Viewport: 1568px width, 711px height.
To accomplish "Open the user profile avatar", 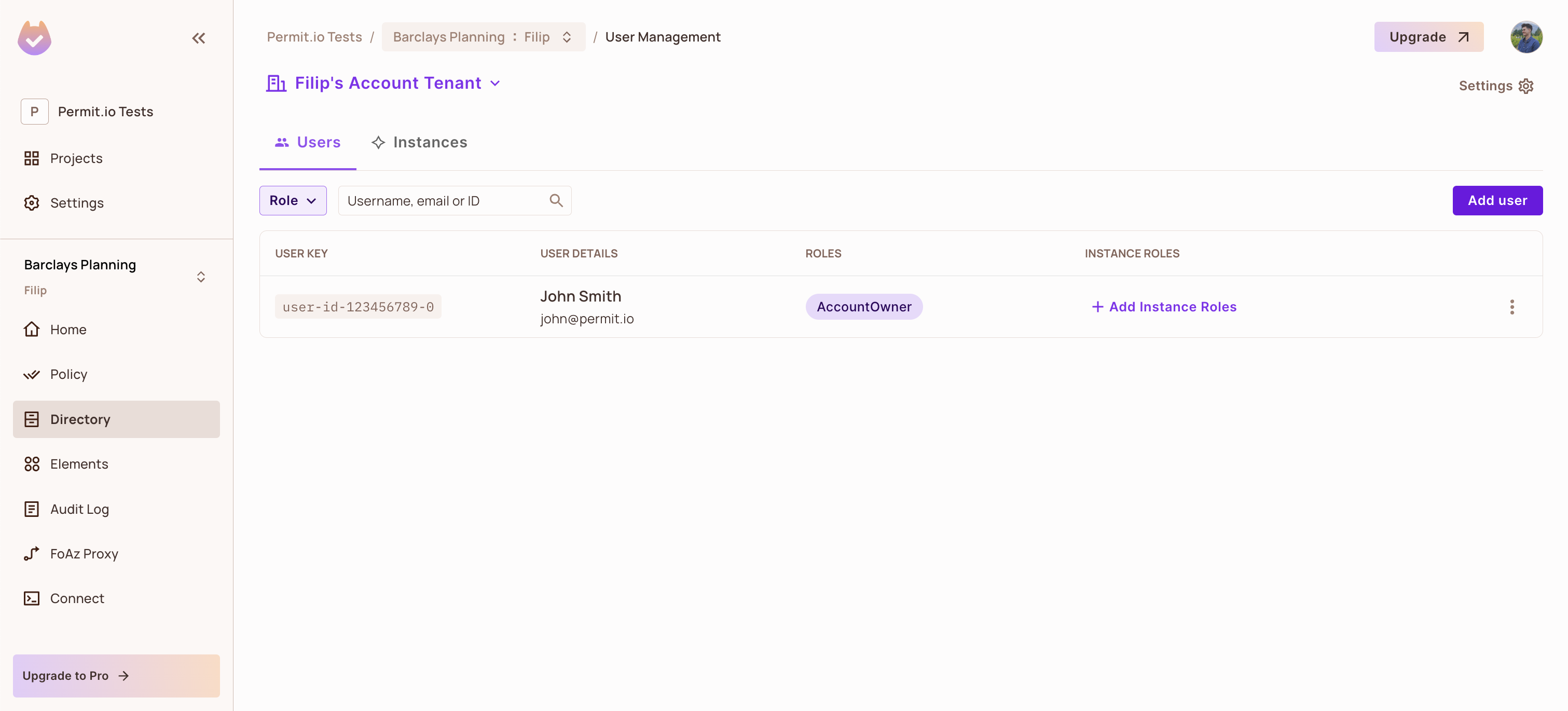I will pos(1525,37).
